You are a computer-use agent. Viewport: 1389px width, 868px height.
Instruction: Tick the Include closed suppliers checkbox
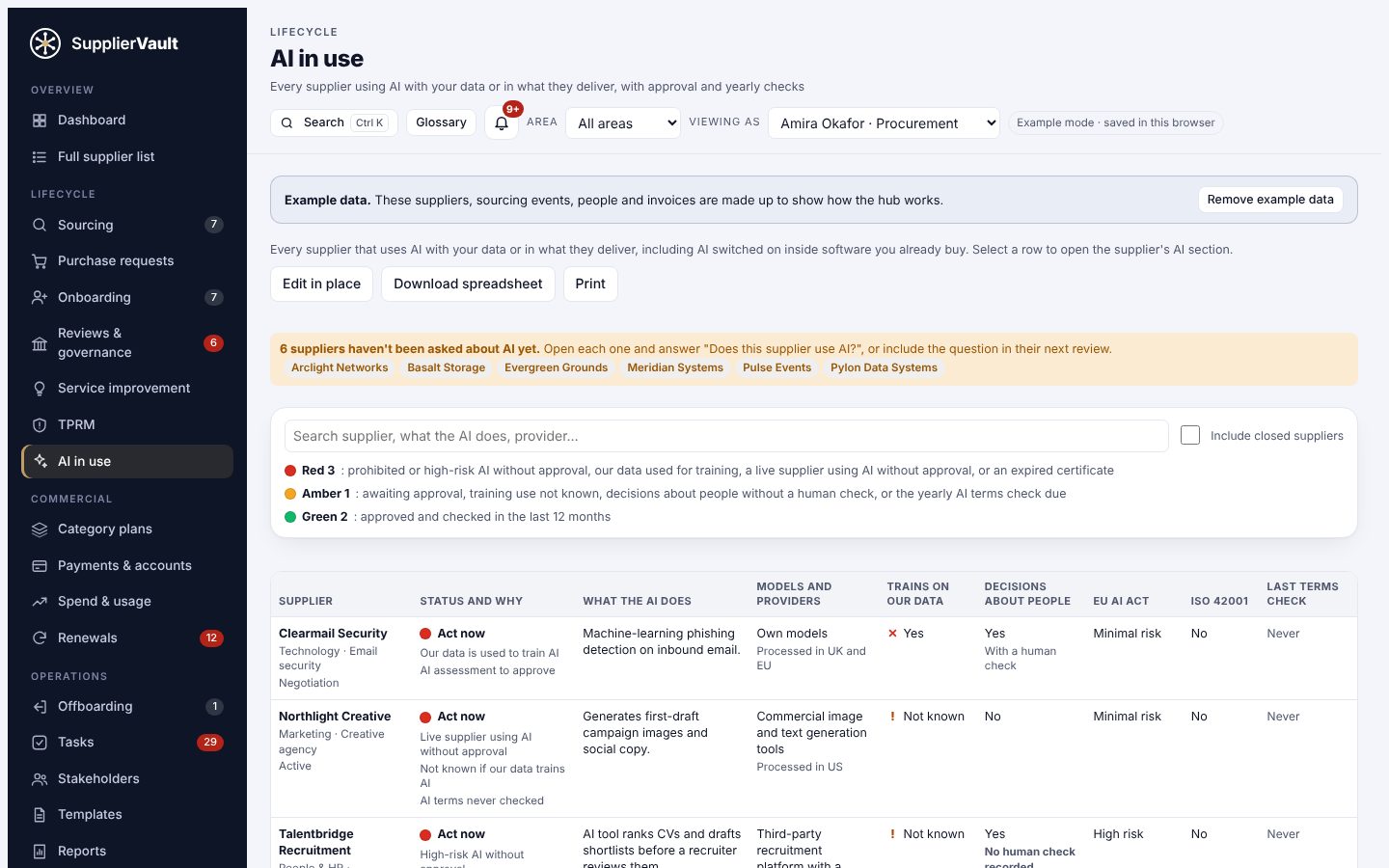click(1190, 436)
